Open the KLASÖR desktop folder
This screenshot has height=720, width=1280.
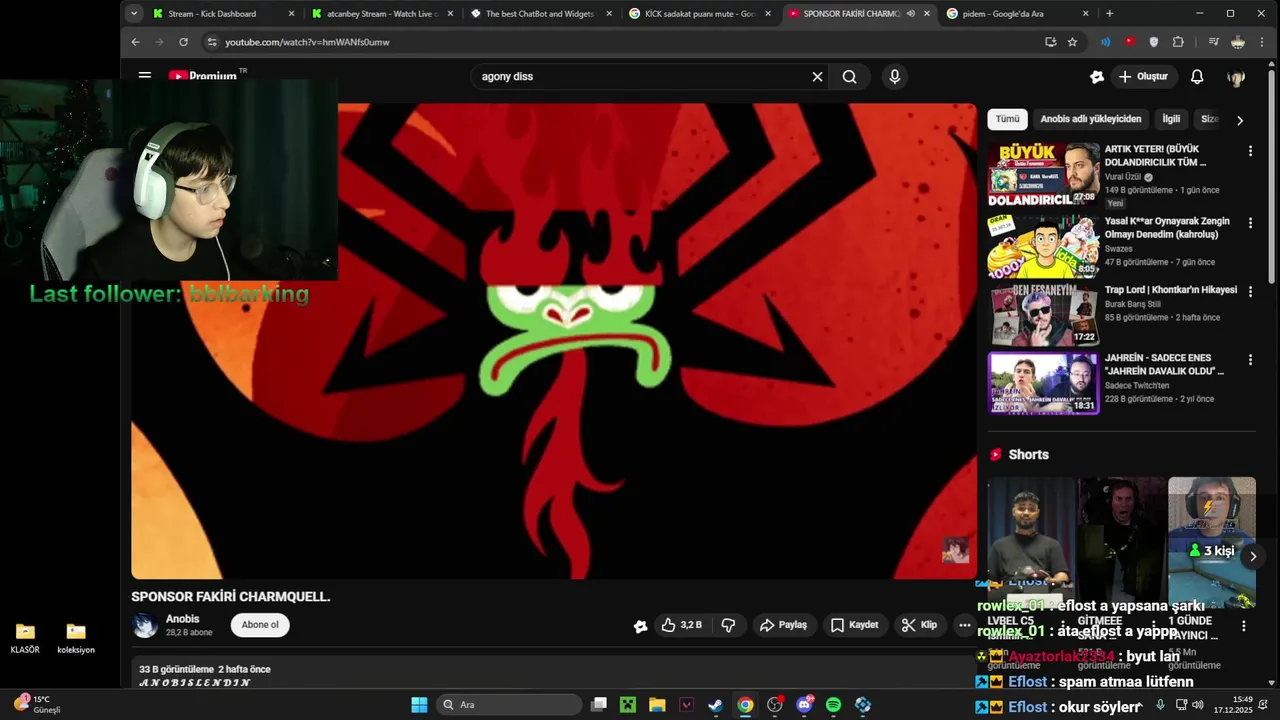(25, 638)
